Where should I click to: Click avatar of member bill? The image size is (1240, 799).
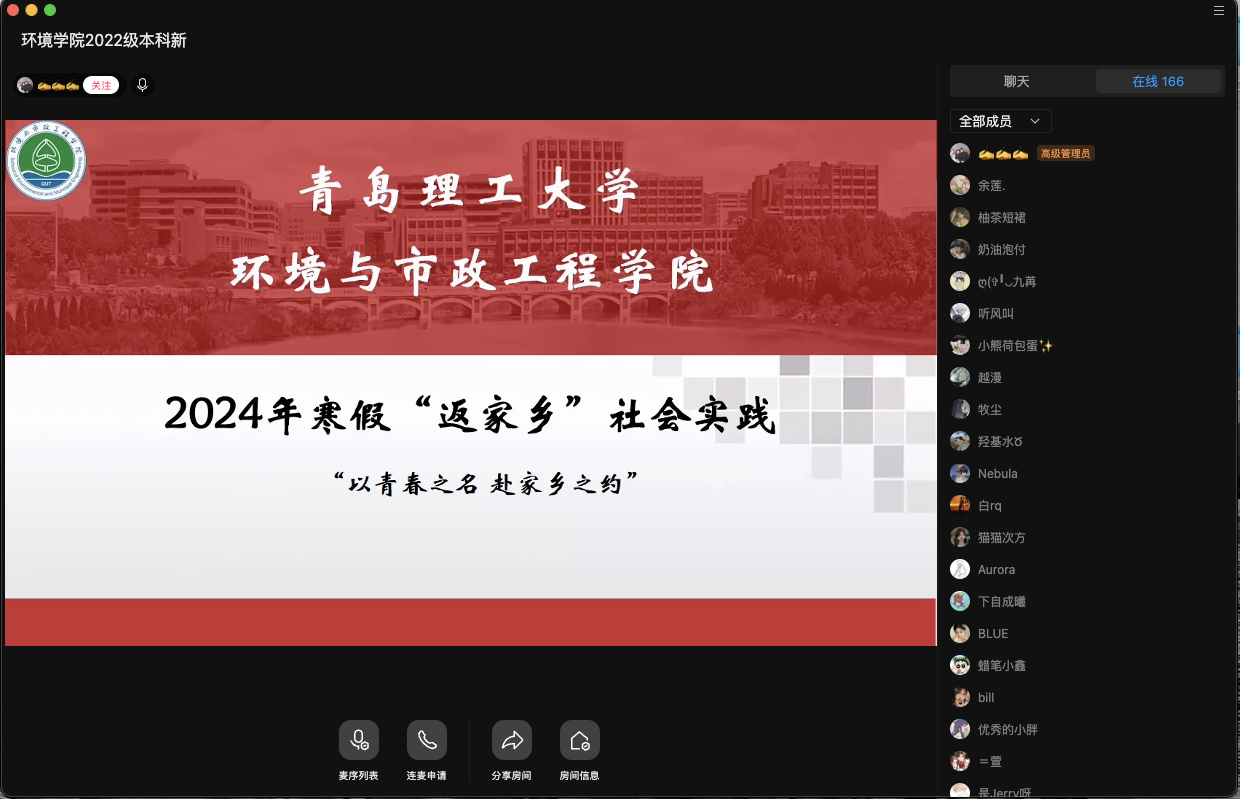[x=960, y=697]
